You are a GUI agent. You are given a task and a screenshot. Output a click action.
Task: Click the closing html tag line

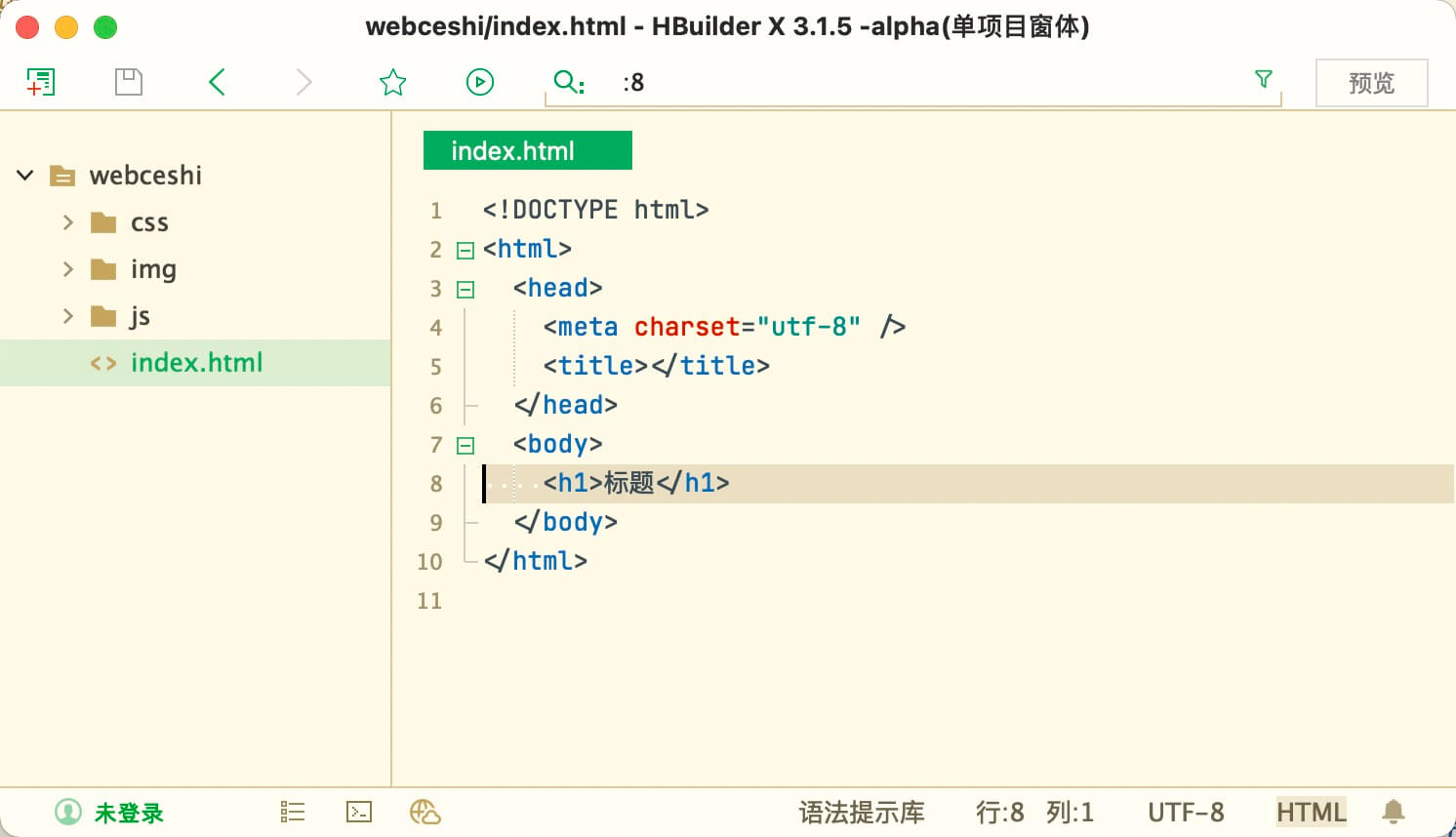tap(535, 561)
